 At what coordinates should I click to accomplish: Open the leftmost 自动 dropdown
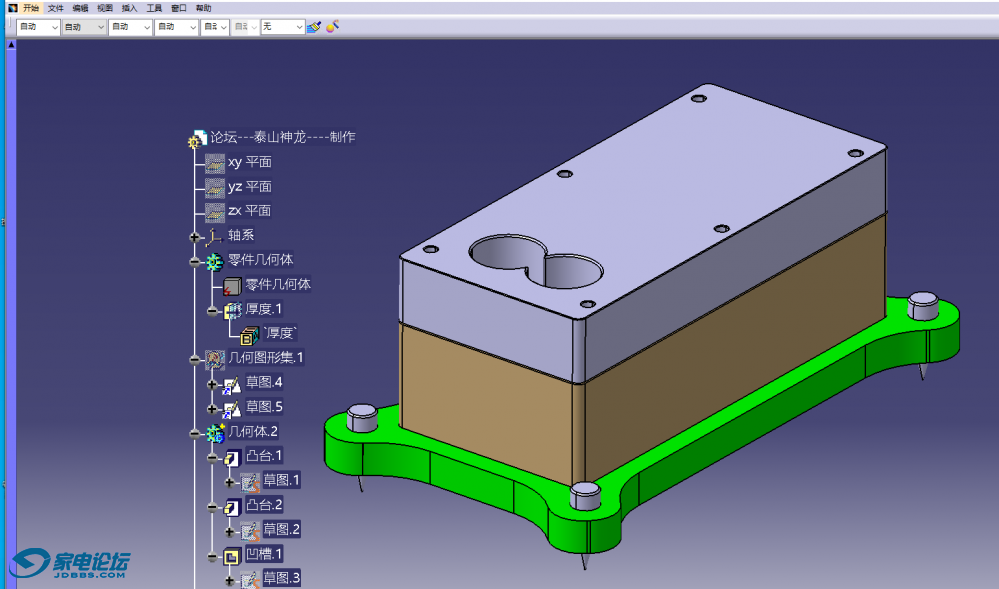coord(39,27)
